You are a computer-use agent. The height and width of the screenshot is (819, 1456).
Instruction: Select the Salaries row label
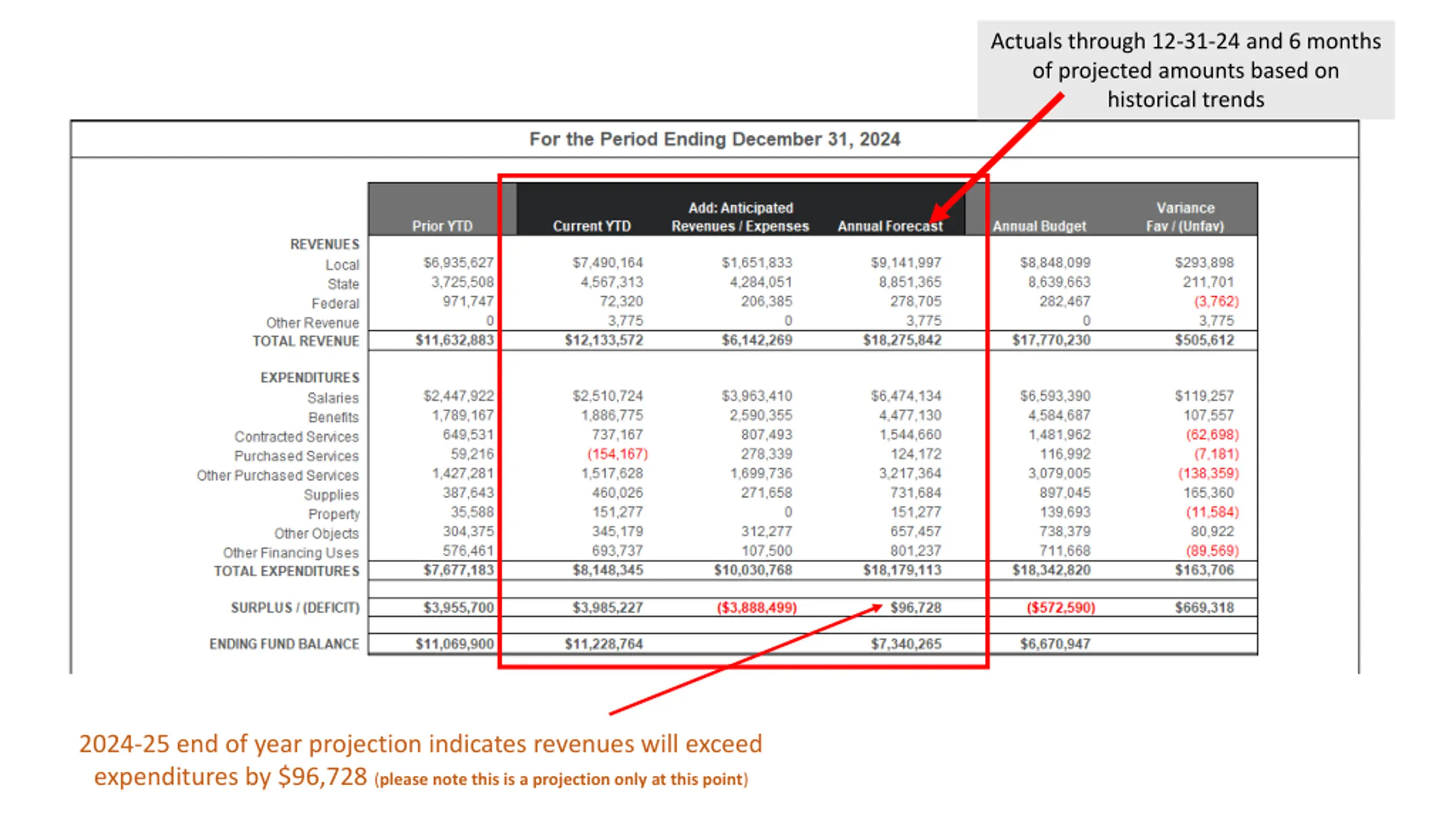point(333,398)
